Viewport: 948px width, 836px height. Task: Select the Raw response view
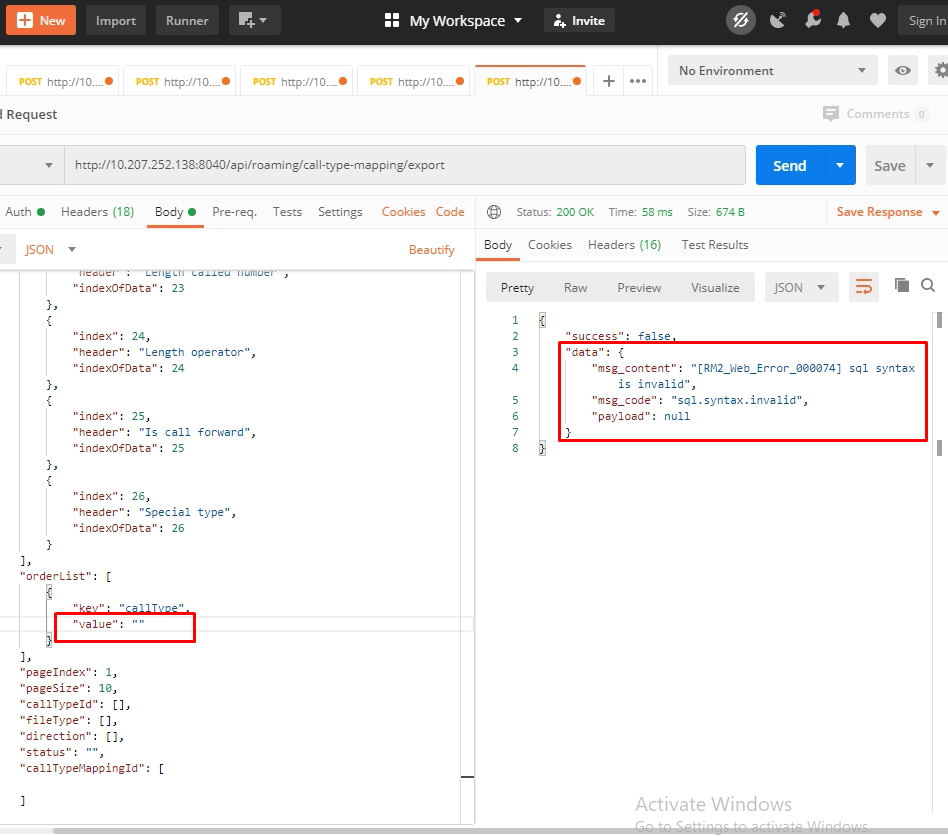tap(575, 288)
